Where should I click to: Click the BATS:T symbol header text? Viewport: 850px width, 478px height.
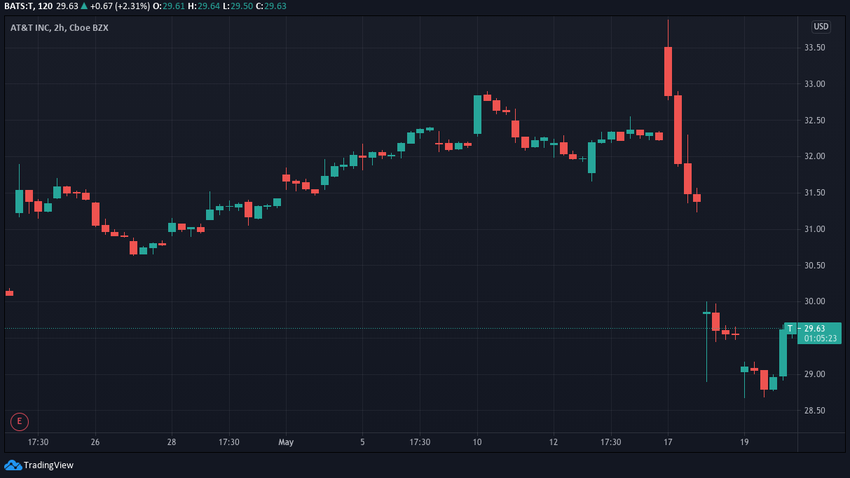20,6
